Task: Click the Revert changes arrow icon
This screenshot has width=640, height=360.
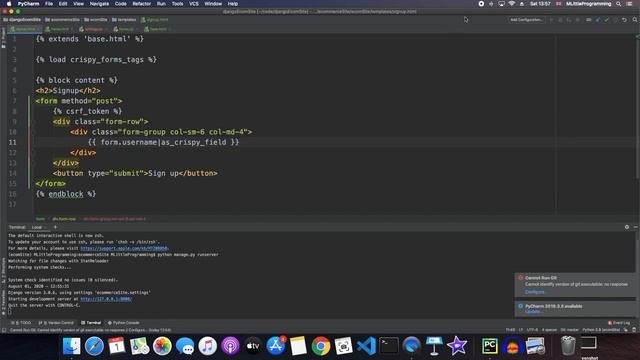Action: [x=624, y=20]
